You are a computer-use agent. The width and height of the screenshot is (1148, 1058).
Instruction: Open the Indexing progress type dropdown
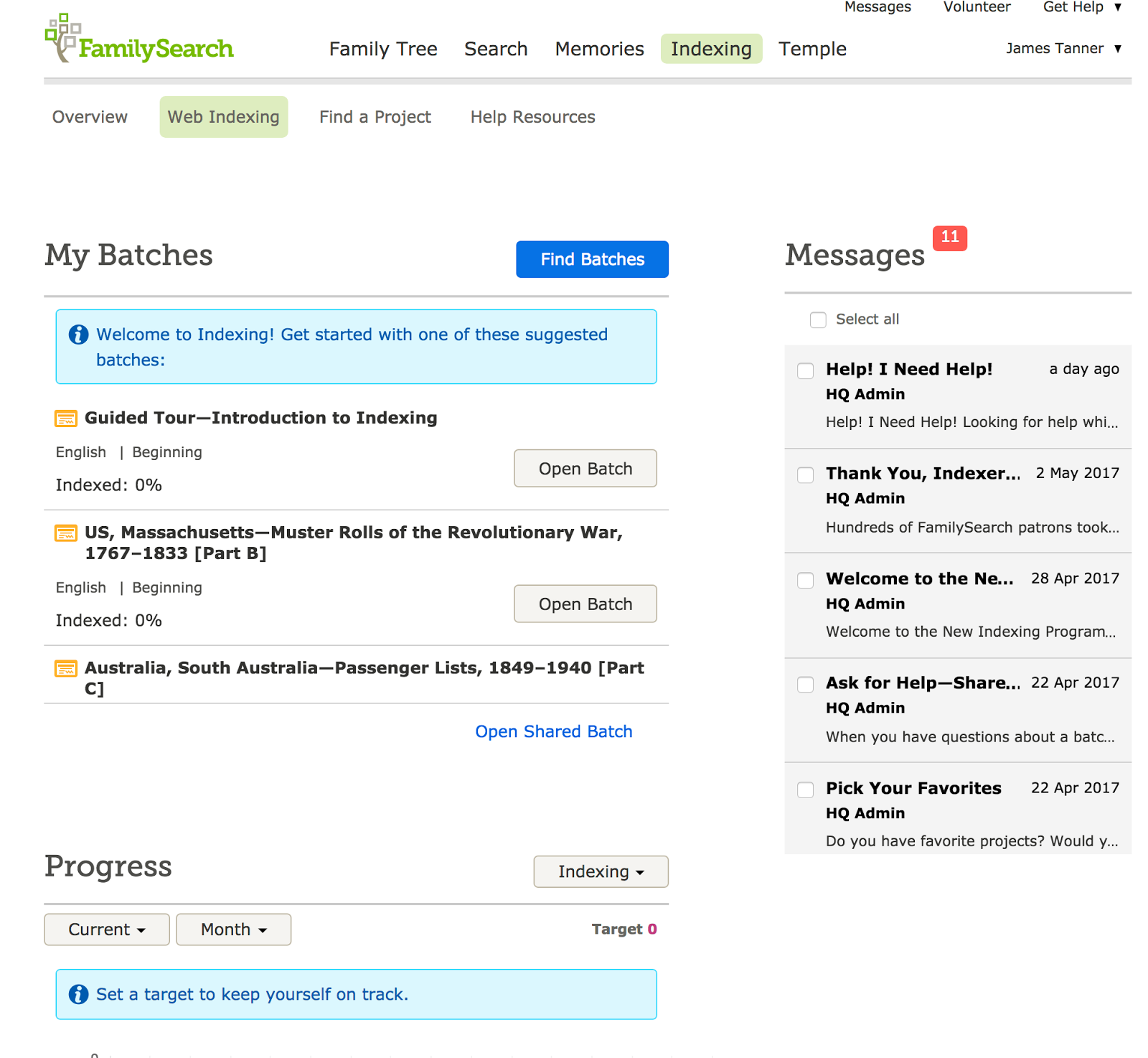pyautogui.click(x=601, y=871)
